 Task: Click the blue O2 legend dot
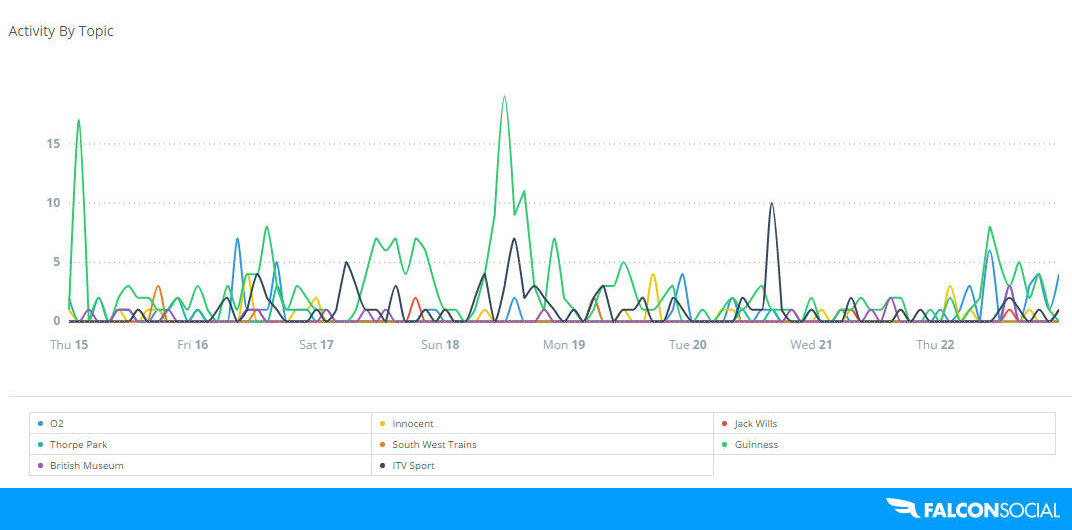(x=38, y=424)
